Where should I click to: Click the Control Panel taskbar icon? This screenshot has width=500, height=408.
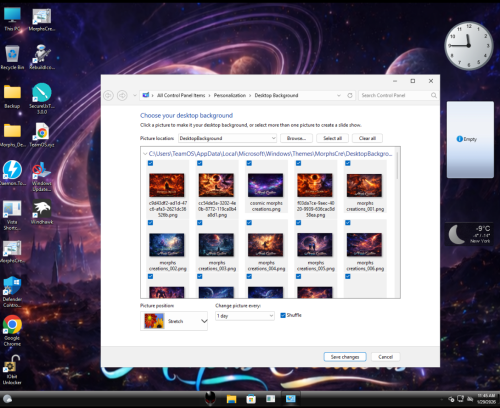291,399
